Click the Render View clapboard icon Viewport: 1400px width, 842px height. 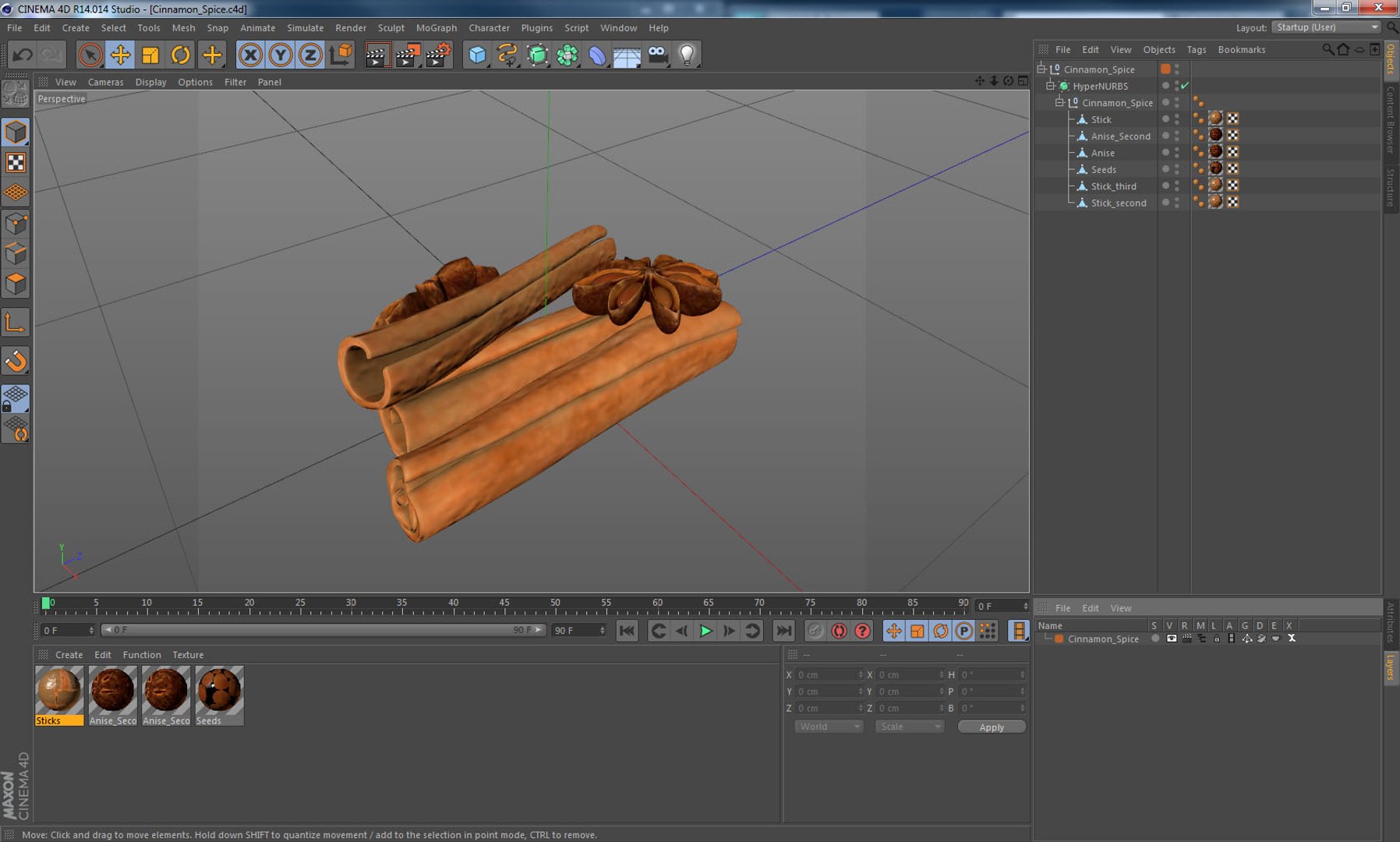(x=377, y=55)
